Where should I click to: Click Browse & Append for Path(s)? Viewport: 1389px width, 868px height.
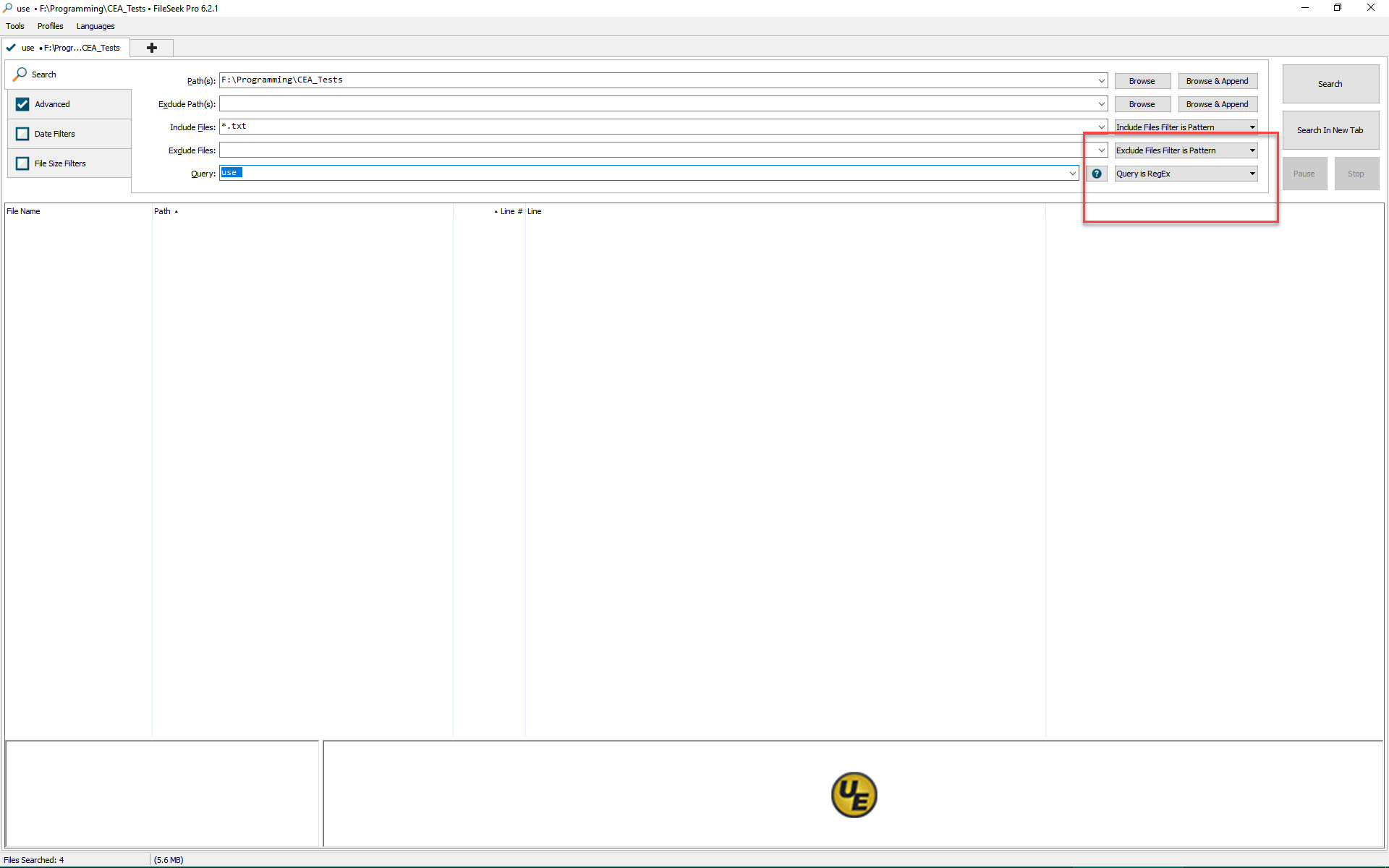1217,81
